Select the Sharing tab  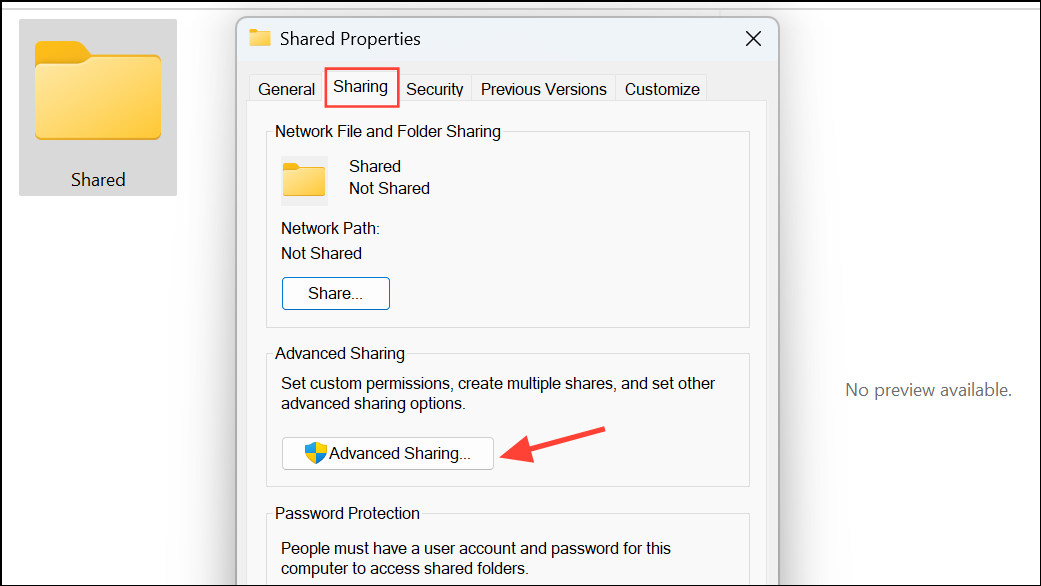(361, 88)
